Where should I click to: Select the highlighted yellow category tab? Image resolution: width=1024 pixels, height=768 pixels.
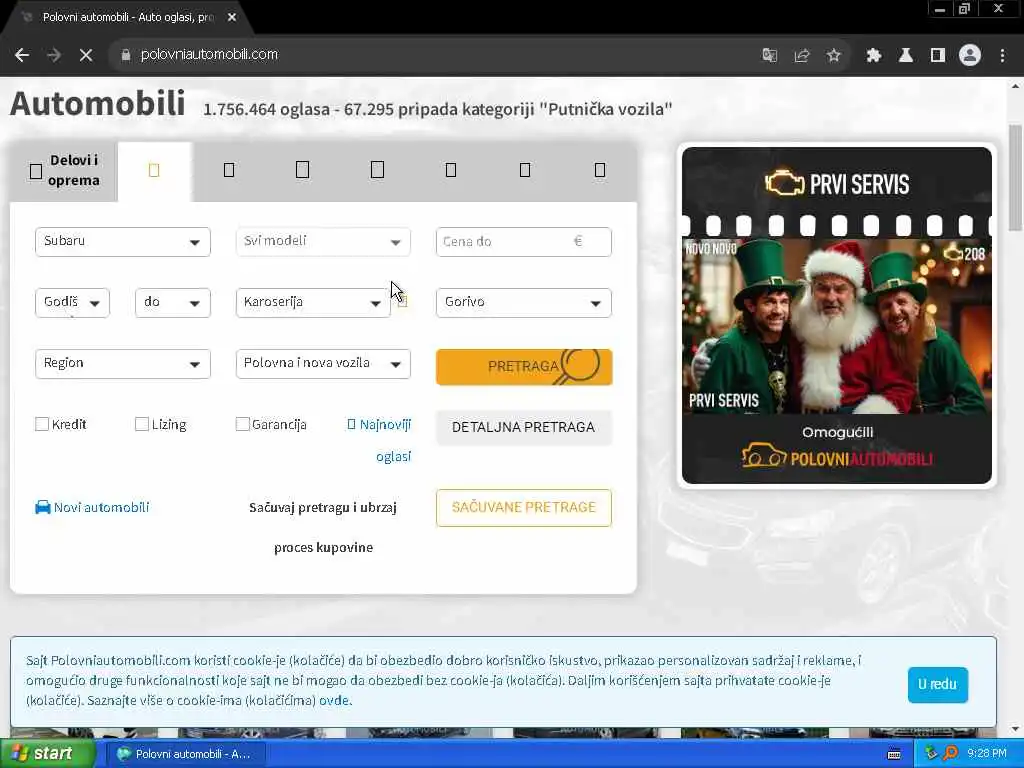[x=154, y=170]
